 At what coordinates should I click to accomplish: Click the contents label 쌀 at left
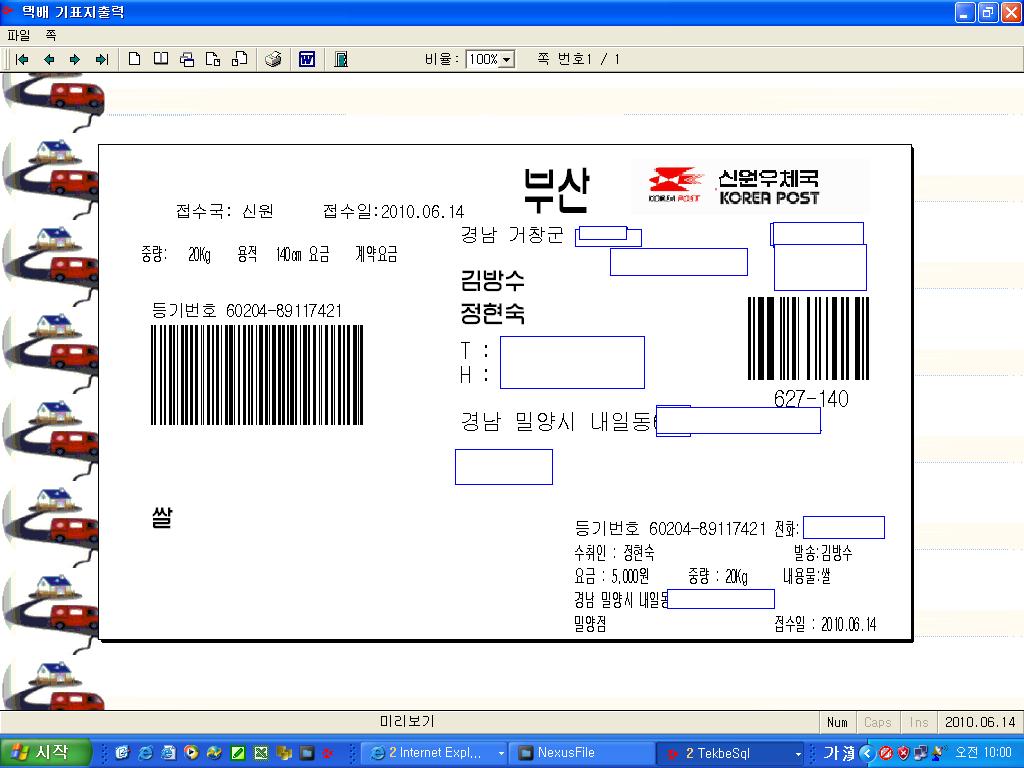tap(162, 517)
